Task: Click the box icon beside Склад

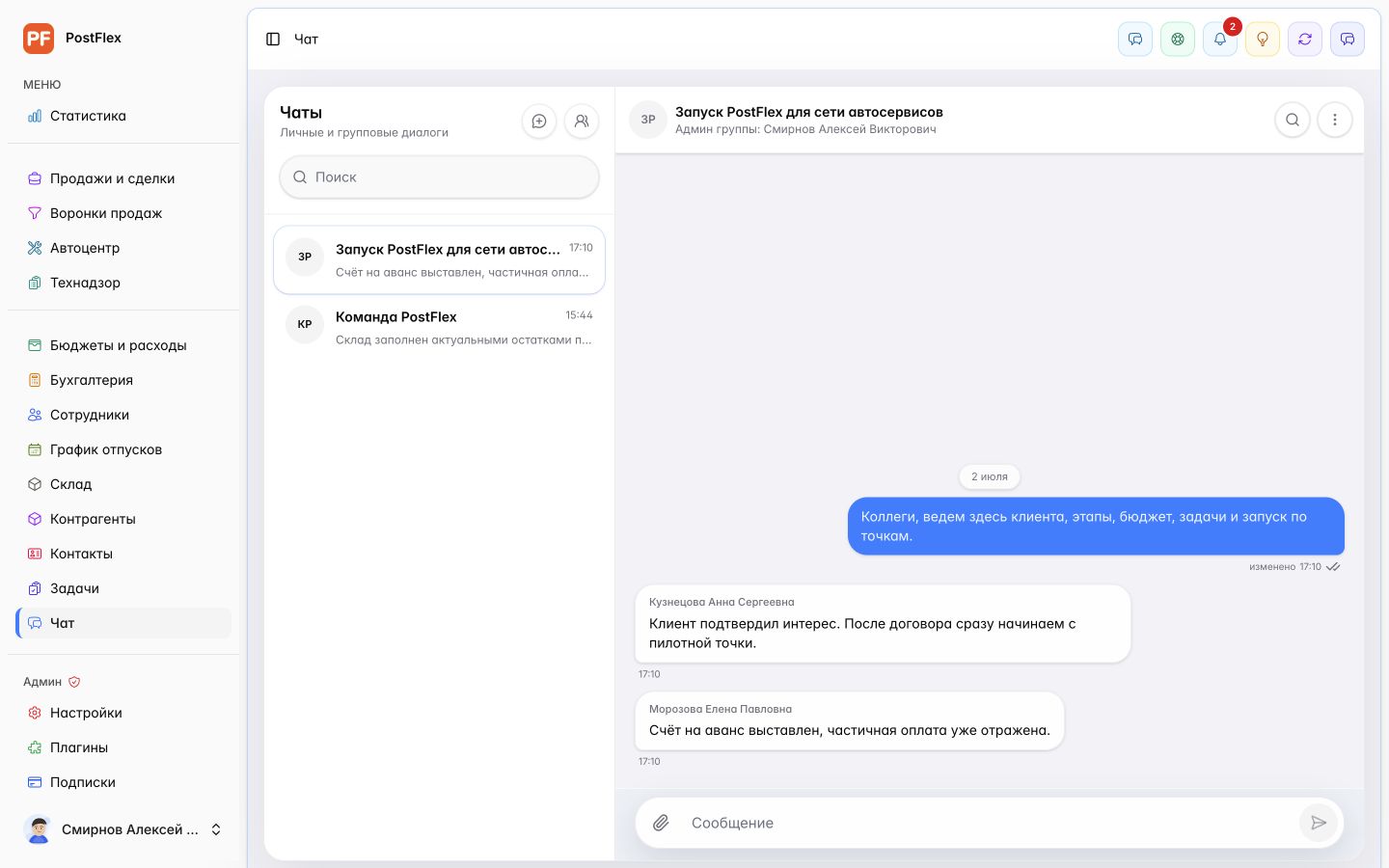Action: 35,484
